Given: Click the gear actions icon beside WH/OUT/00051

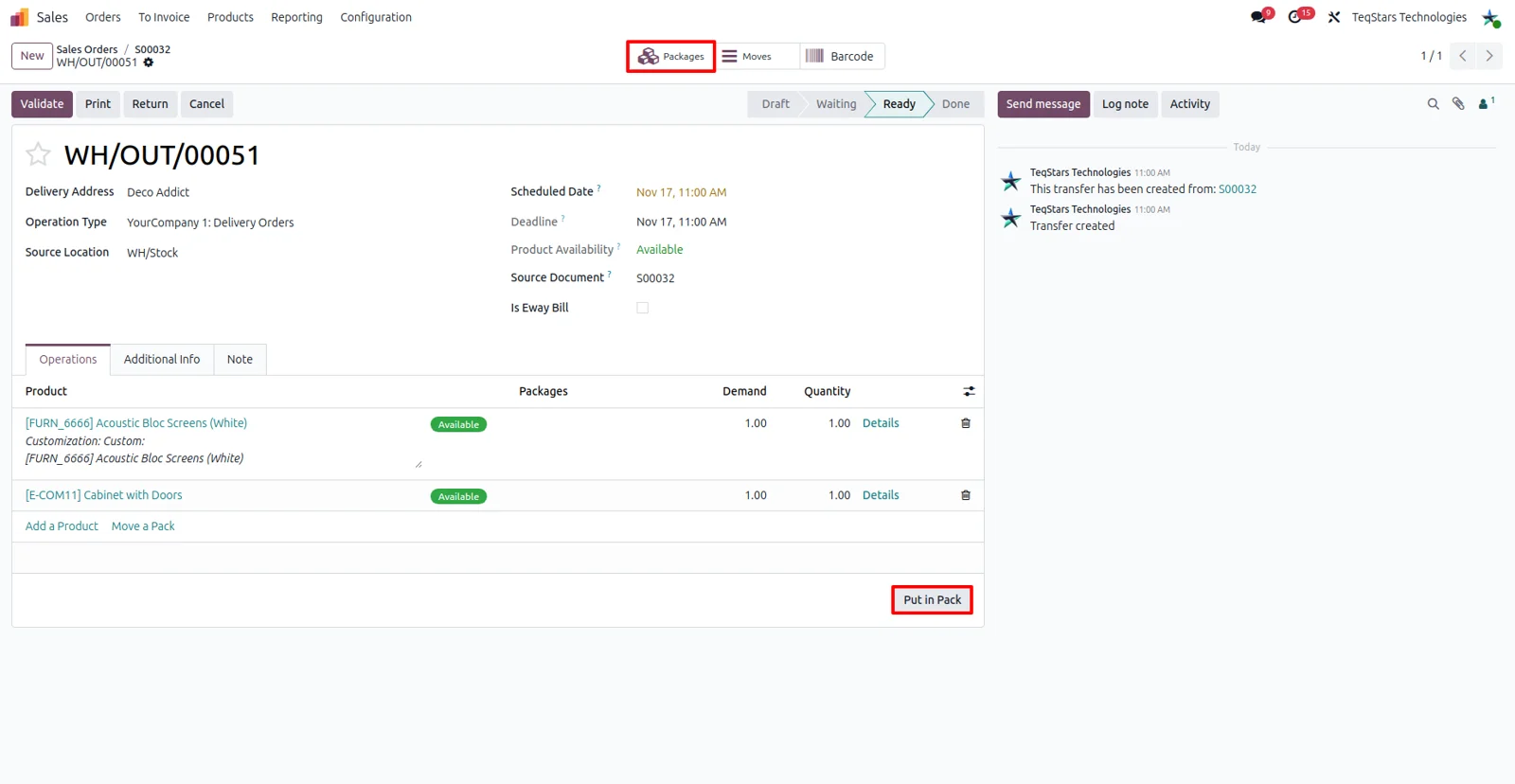Looking at the screenshot, I should coord(149,62).
